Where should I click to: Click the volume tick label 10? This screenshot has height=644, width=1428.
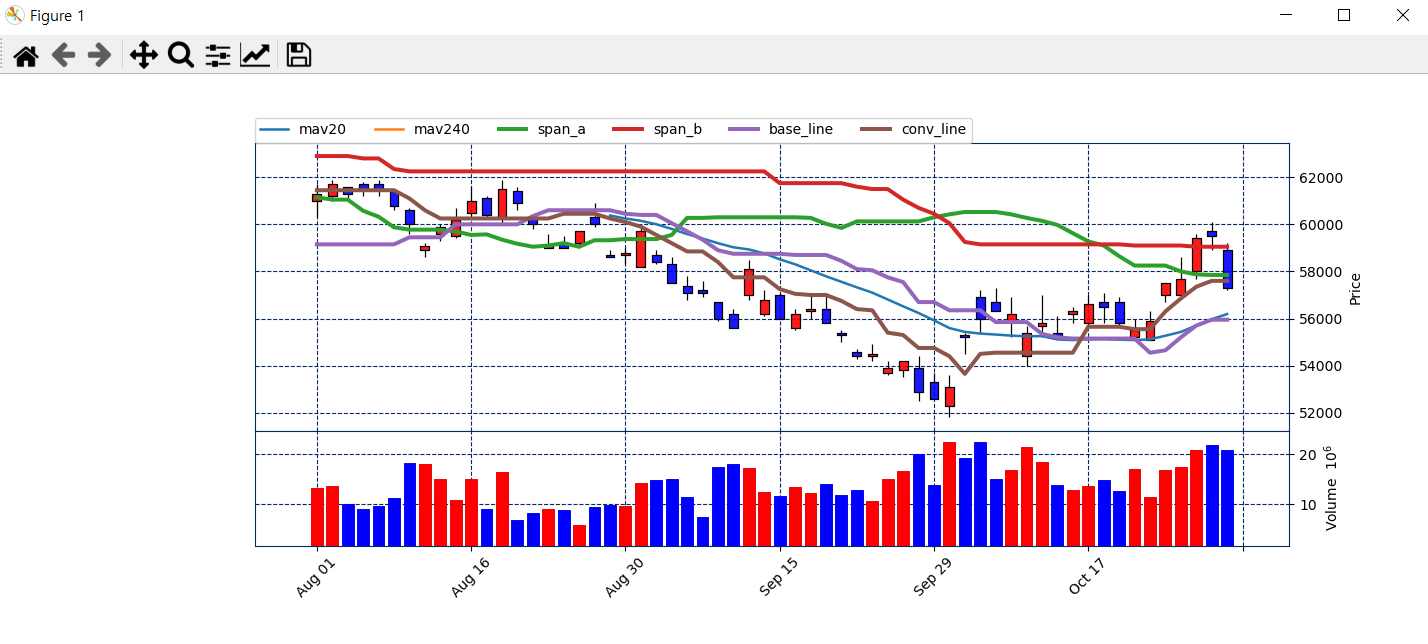[x=1307, y=505]
